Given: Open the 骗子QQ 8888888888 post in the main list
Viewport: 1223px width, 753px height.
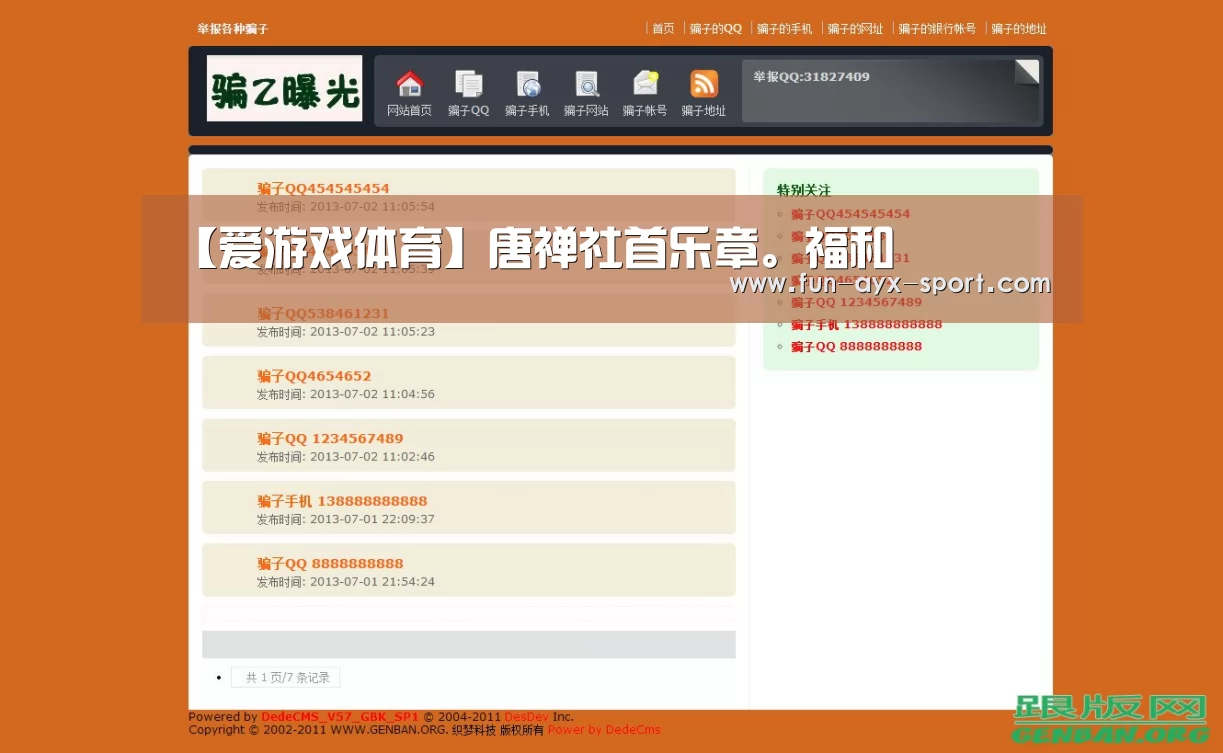Looking at the screenshot, I should (330, 563).
